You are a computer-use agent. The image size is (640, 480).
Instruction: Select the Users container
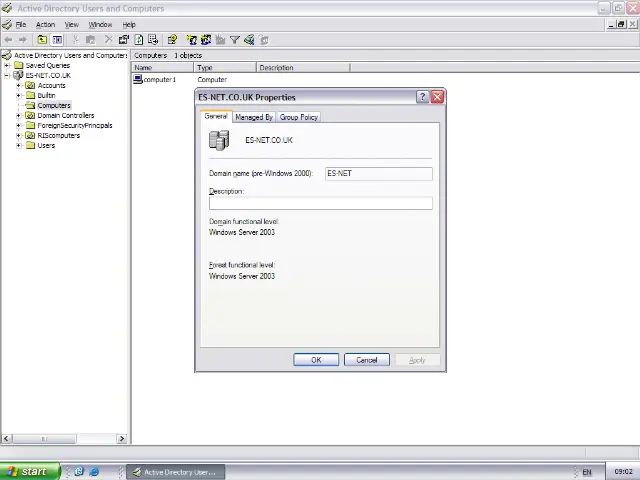[46, 145]
